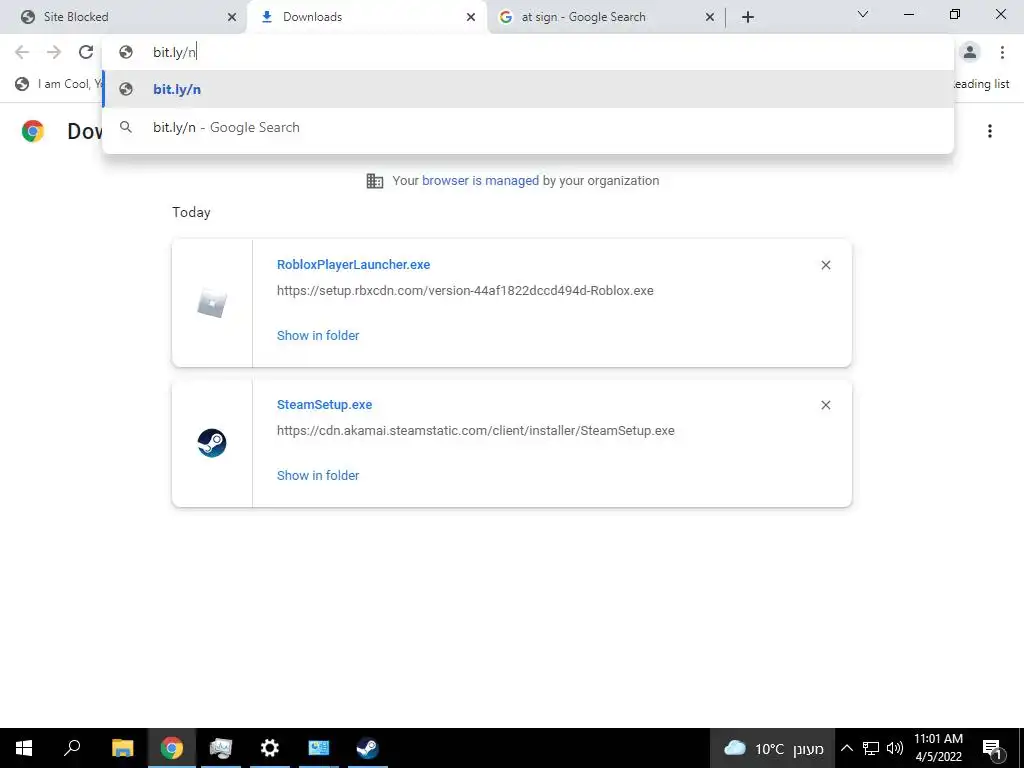Open the Control Panel taskbar icon
The width and height of the screenshot is (1024, 768).
(x=319, y=748)
